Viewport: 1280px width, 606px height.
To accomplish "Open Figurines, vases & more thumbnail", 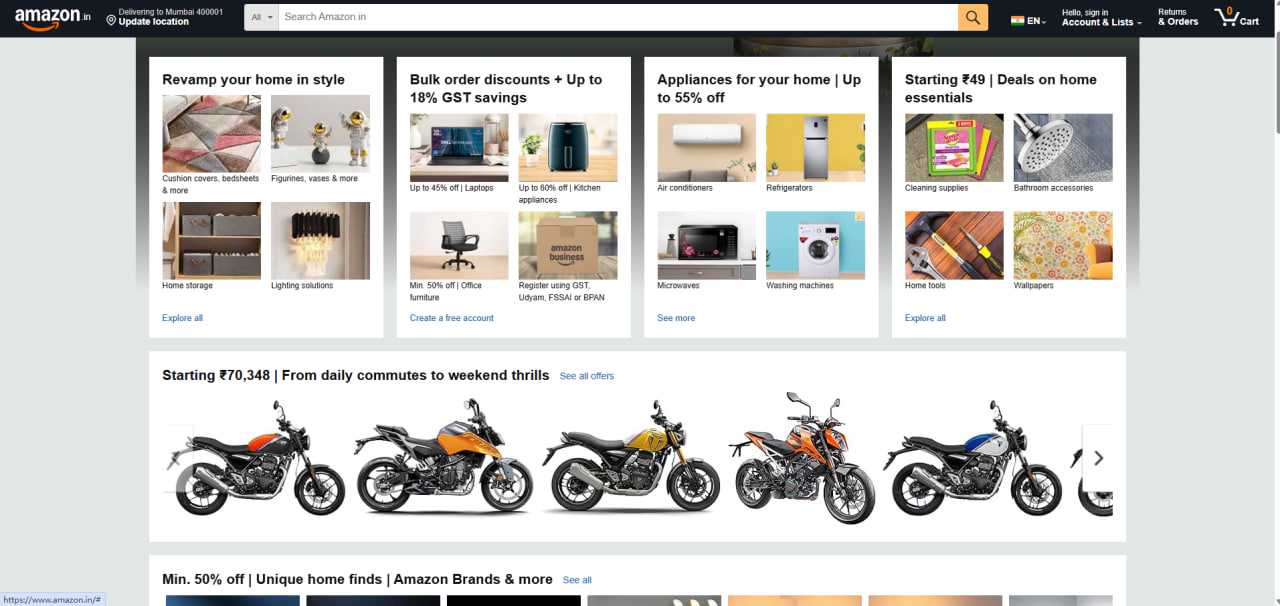I will click(320, 134).
